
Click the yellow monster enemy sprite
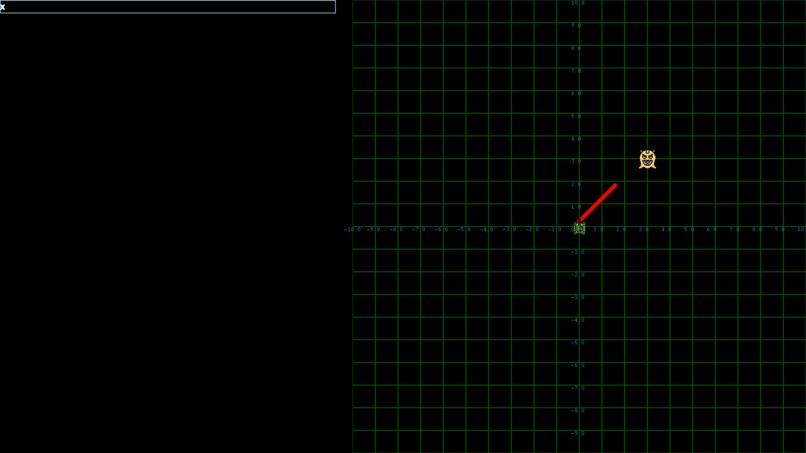647,159
